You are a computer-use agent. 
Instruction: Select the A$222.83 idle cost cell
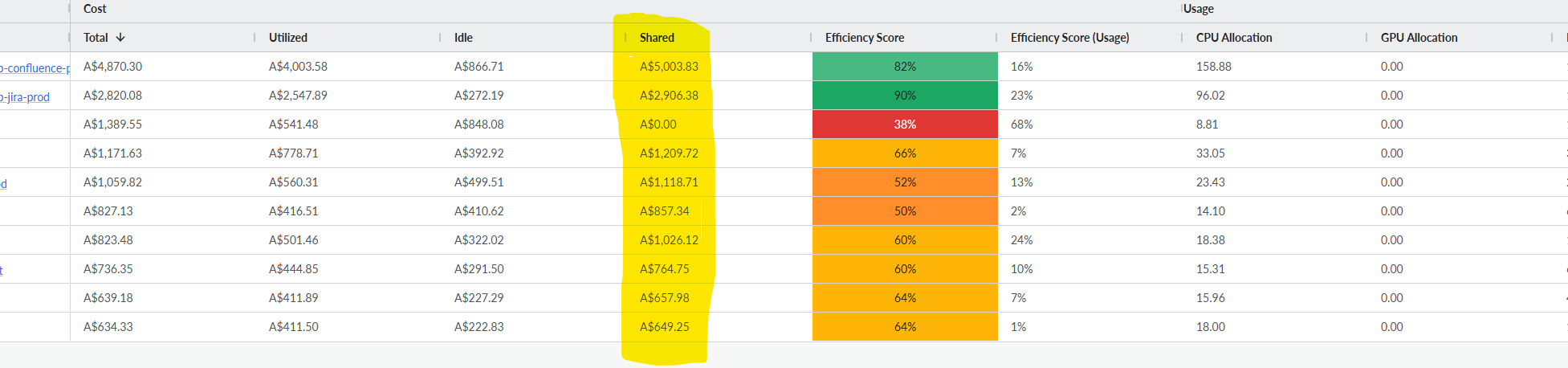(x=479, y=327)
